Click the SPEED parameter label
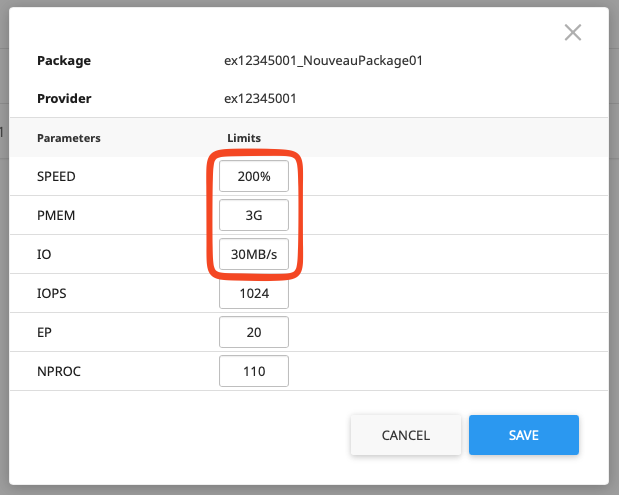The width and height of the screenshot is (619, 495). [x=57, y=177]
